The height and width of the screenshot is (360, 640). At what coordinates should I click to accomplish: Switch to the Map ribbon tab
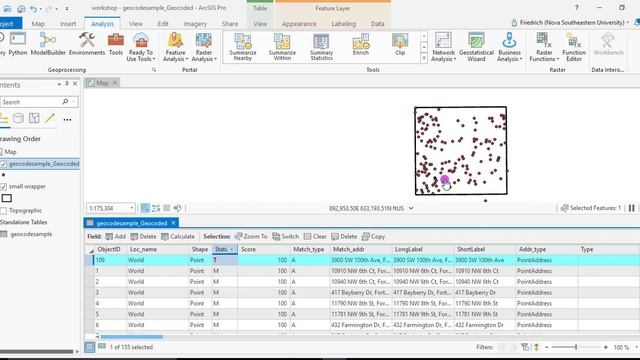pos(38,24)
